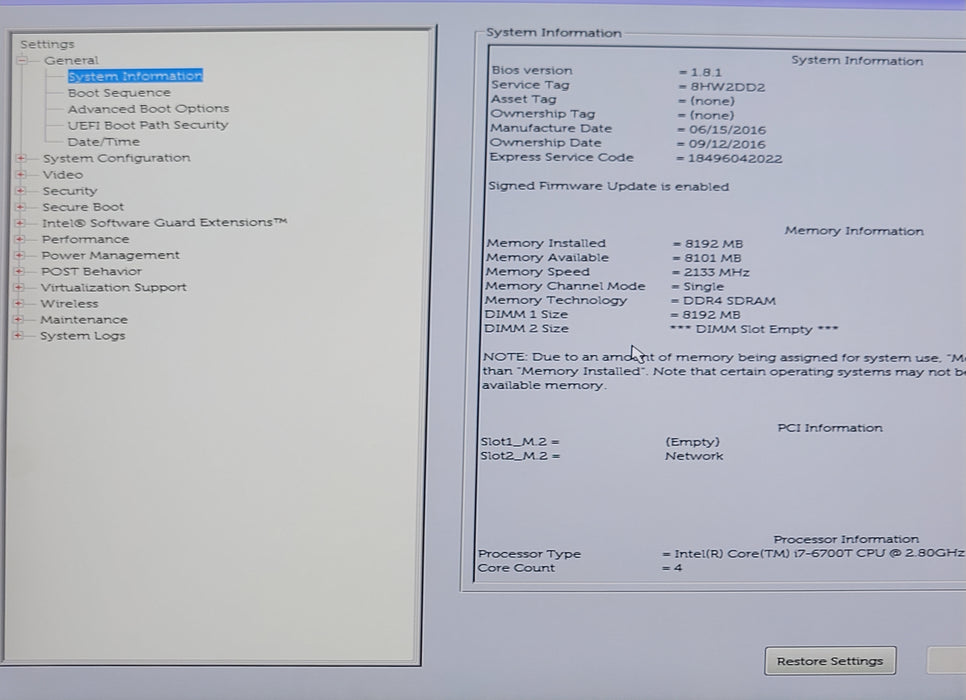Select Intel Software Guard Extensions label
This screenshot has width=966, height=700.
tap(164, 222)
